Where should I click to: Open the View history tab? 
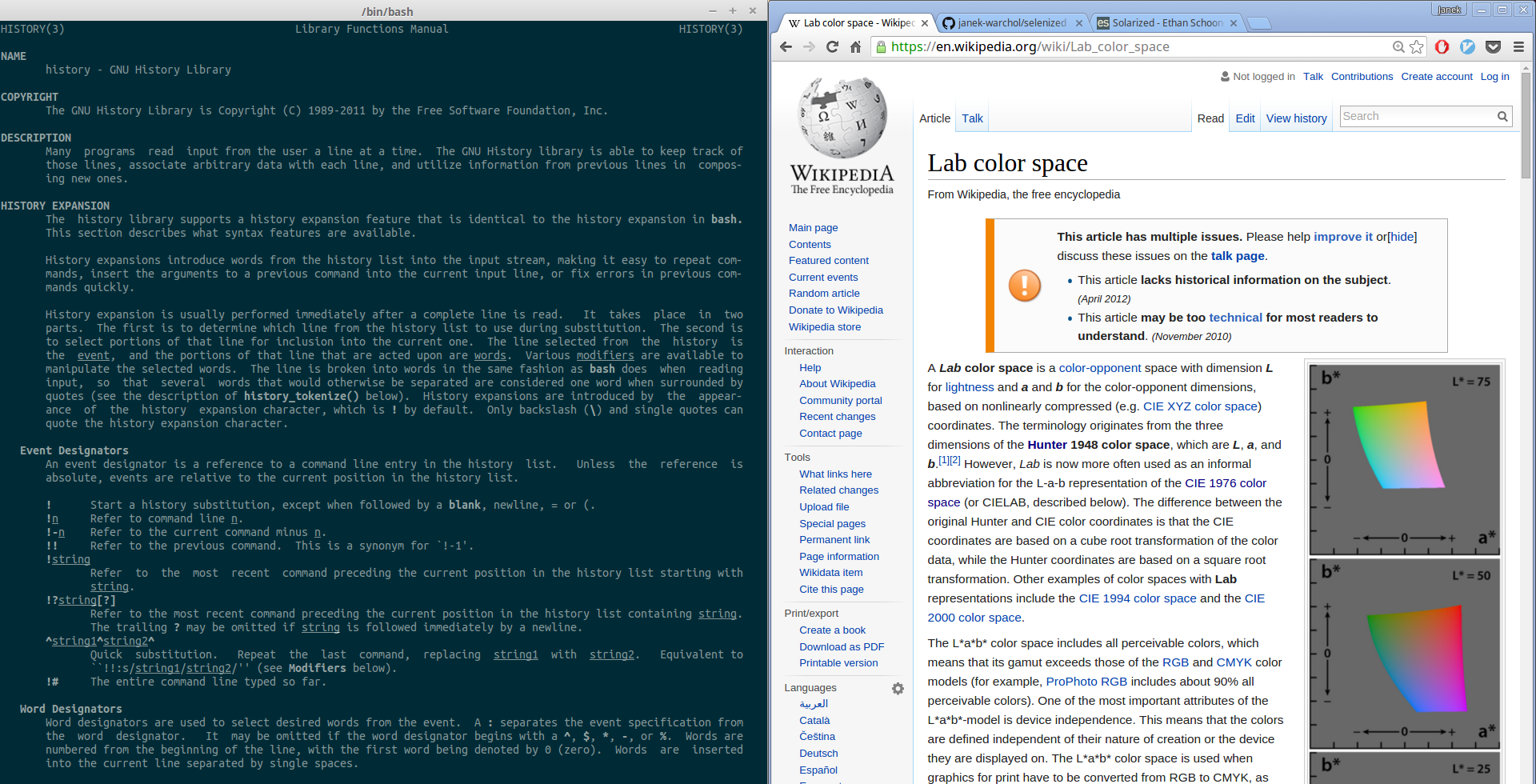click(1296, 118)
